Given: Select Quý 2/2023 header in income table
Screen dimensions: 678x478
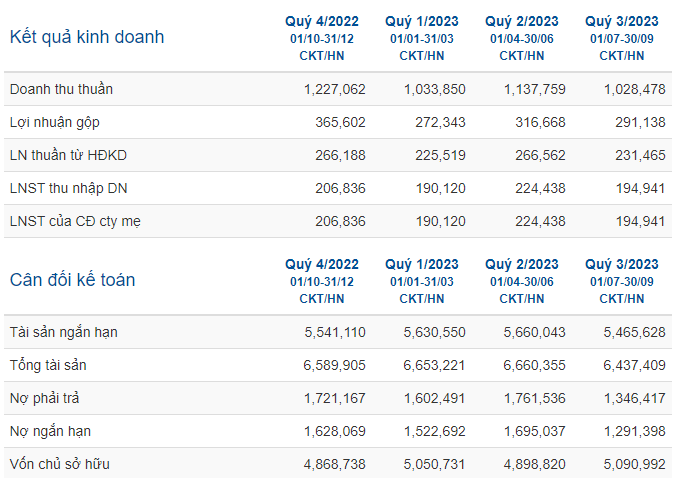Looking at the screenshot, I should point(521,21).
